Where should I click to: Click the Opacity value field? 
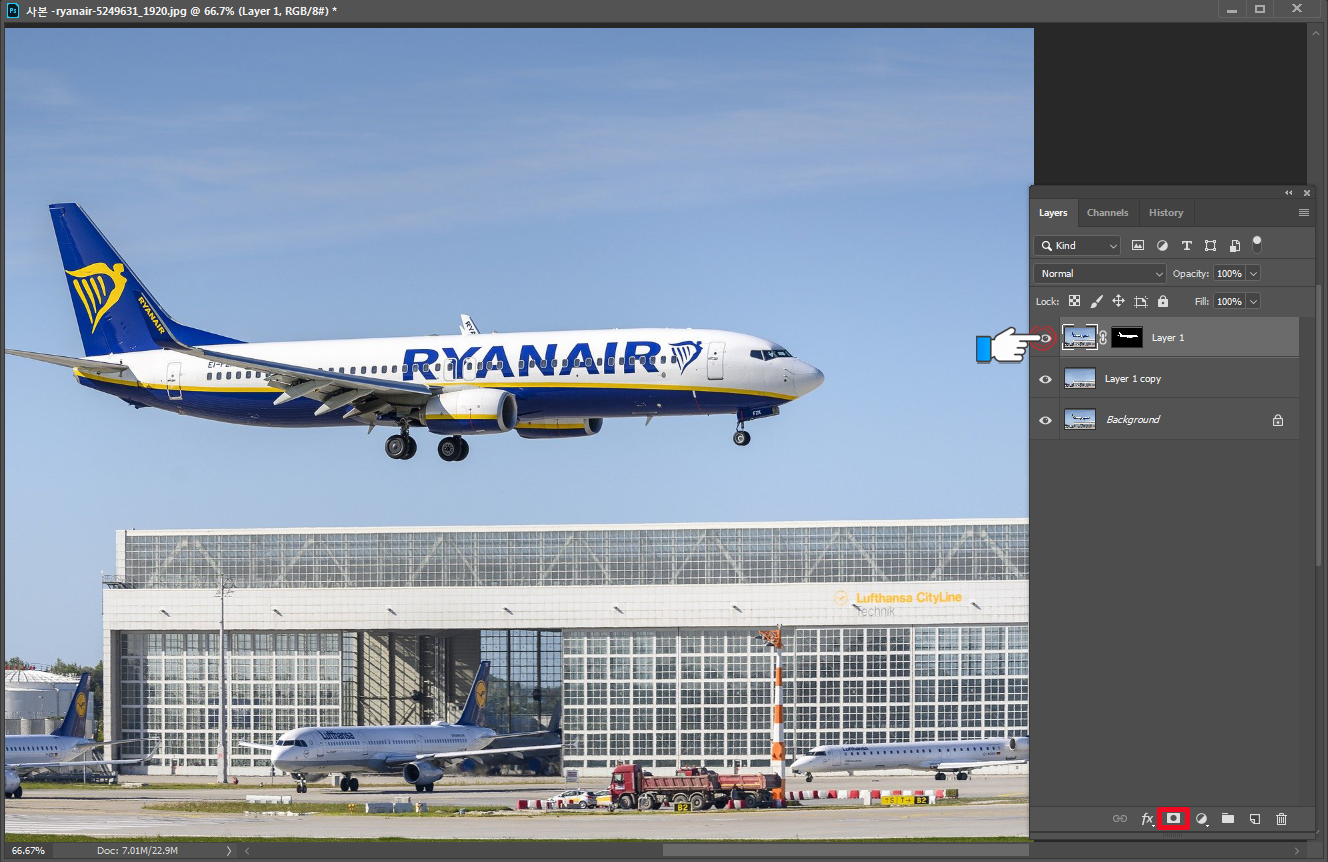[x=1229, y=273]
